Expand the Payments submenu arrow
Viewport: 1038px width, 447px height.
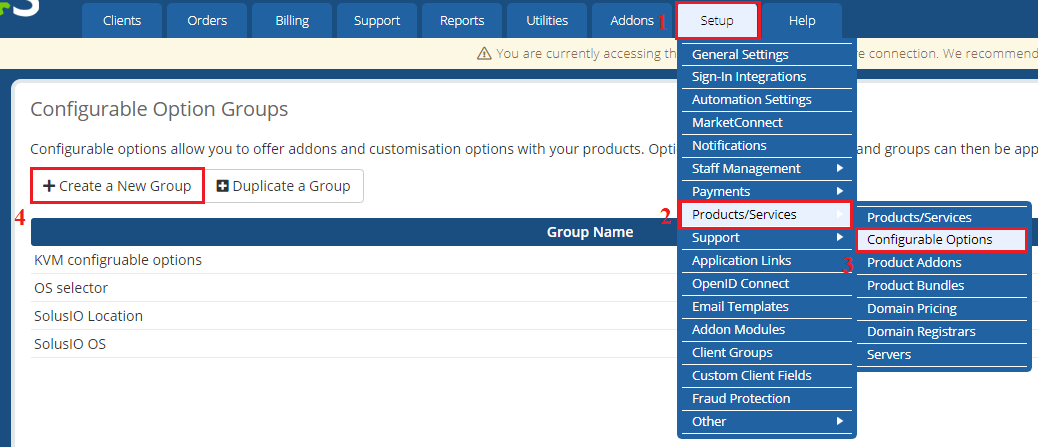point(840,191)
